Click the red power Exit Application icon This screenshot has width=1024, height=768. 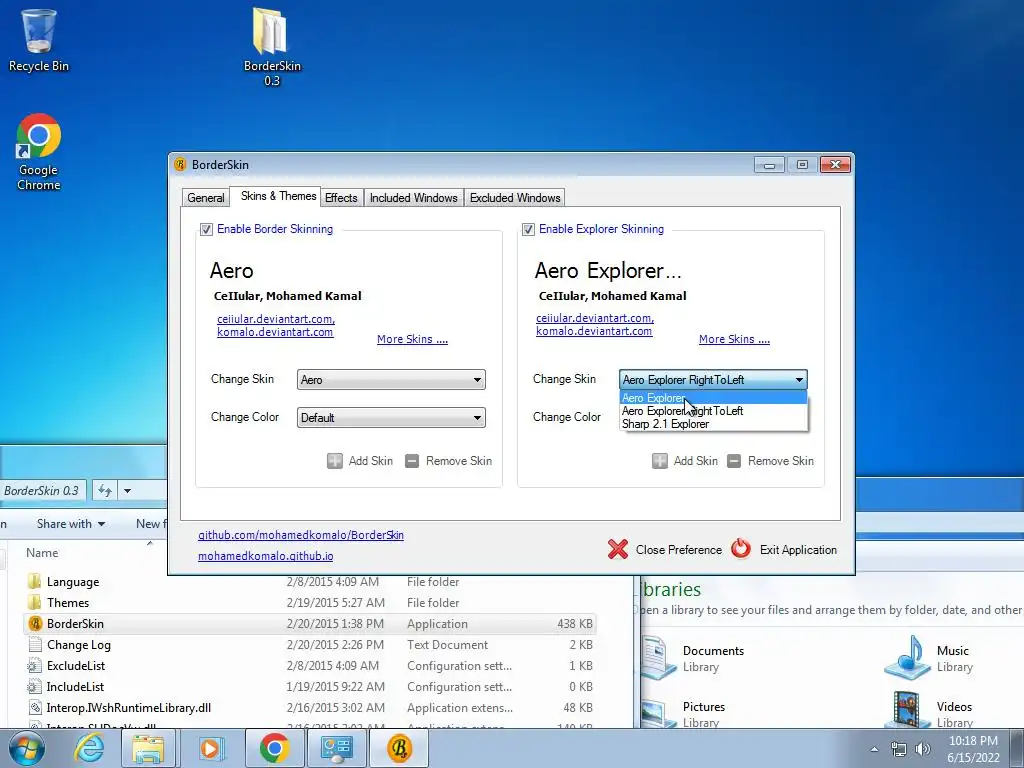point(741,549)
